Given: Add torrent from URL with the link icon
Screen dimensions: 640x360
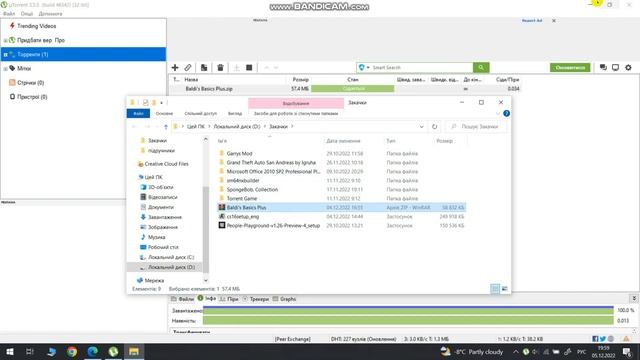Looking at the screenshot, I should tap(188, 67).
